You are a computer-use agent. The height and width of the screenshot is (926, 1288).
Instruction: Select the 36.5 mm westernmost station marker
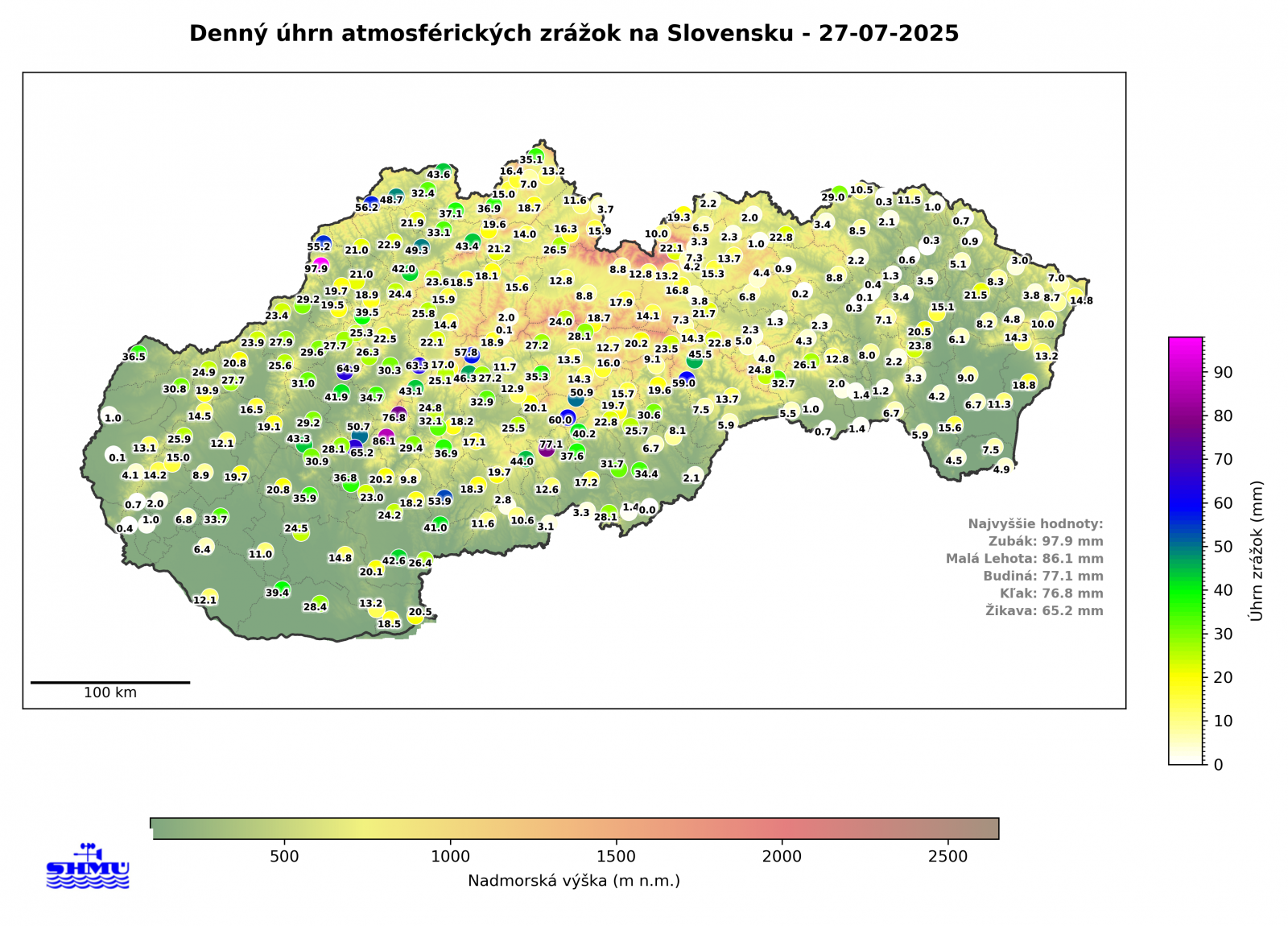(139, 352)
